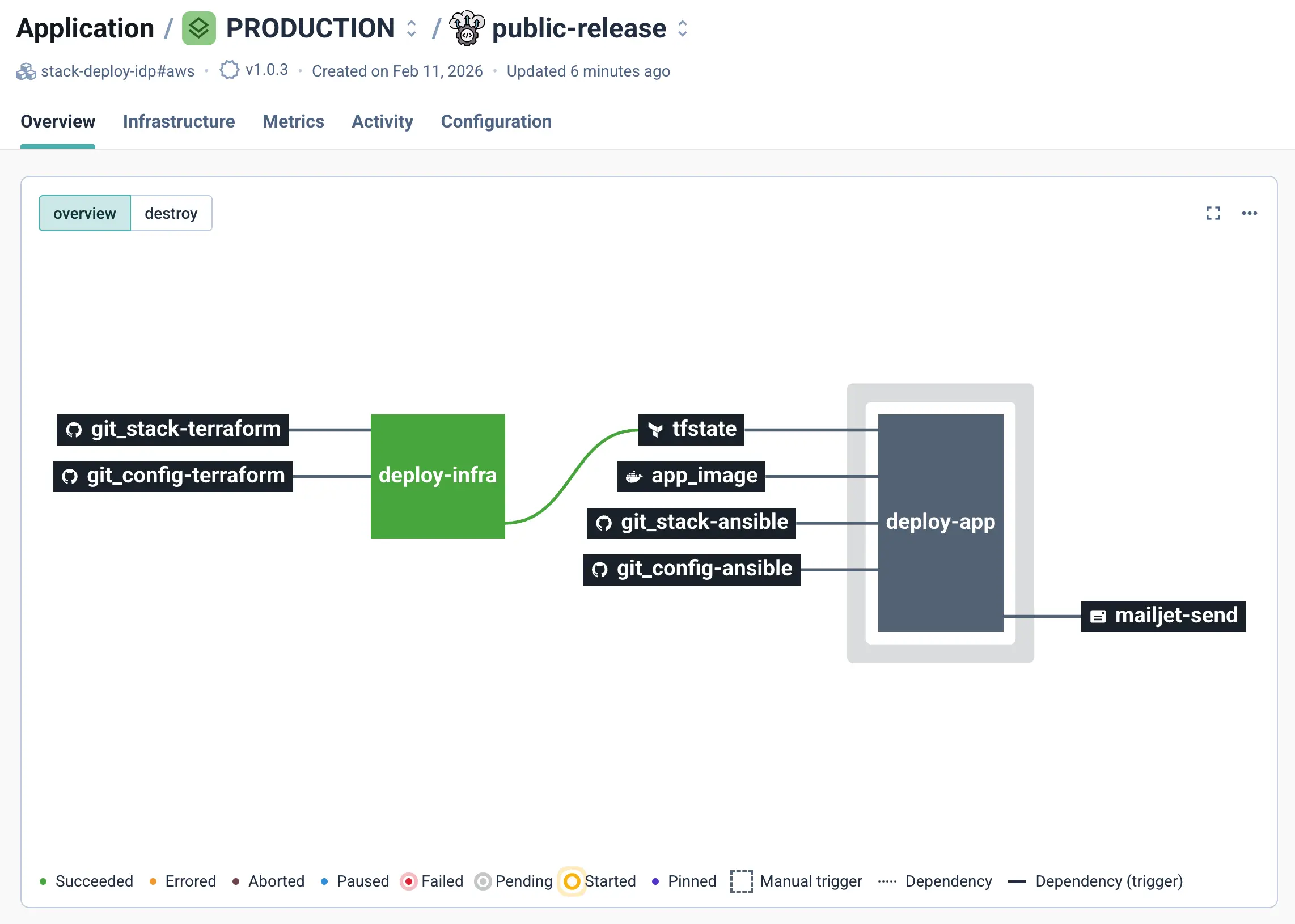Click the v1.0.3 version icon

(x=229, y=70)
